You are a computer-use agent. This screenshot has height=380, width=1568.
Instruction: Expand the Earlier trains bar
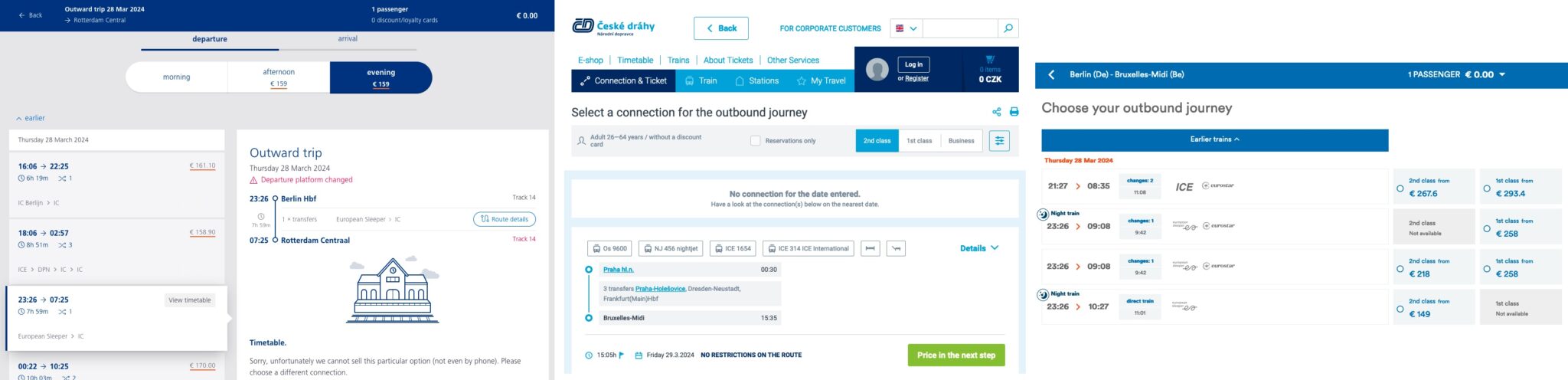tap(1214, 139)
